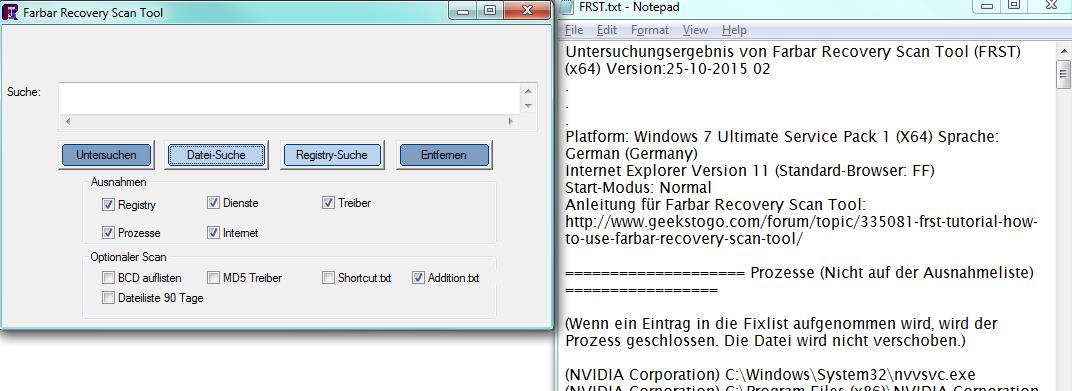1072x391 pixels.
Task: Click the Datei-Suche button
Action: point(216,155)
